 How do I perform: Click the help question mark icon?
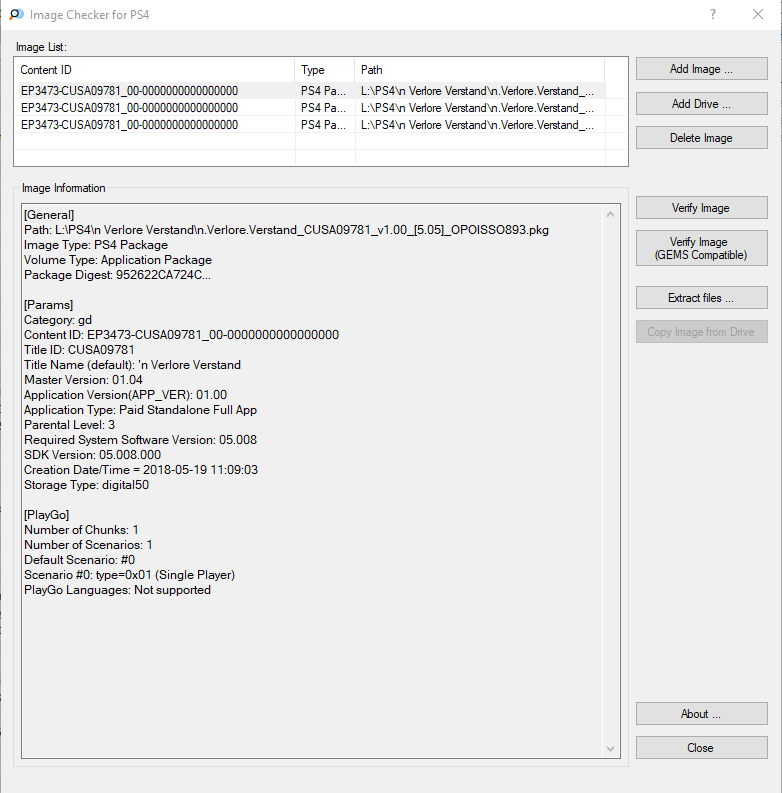point(713,14)
